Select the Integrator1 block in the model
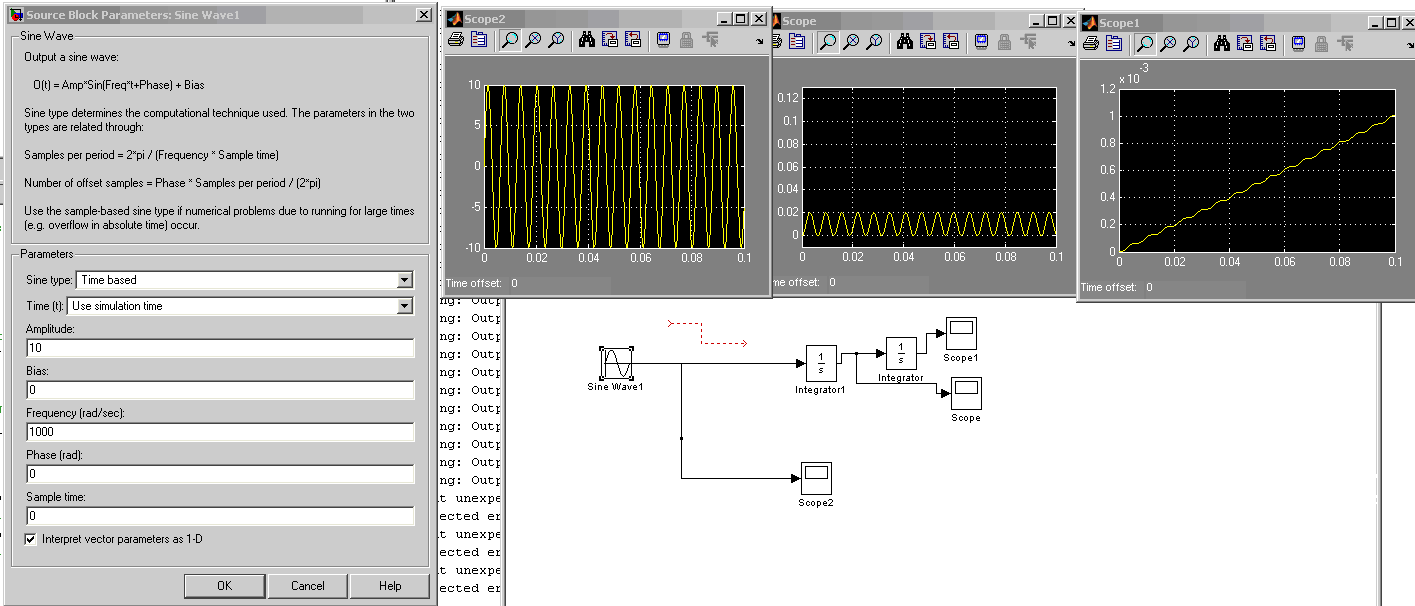This screenshot has width=1415, height=606. point(821,363)
